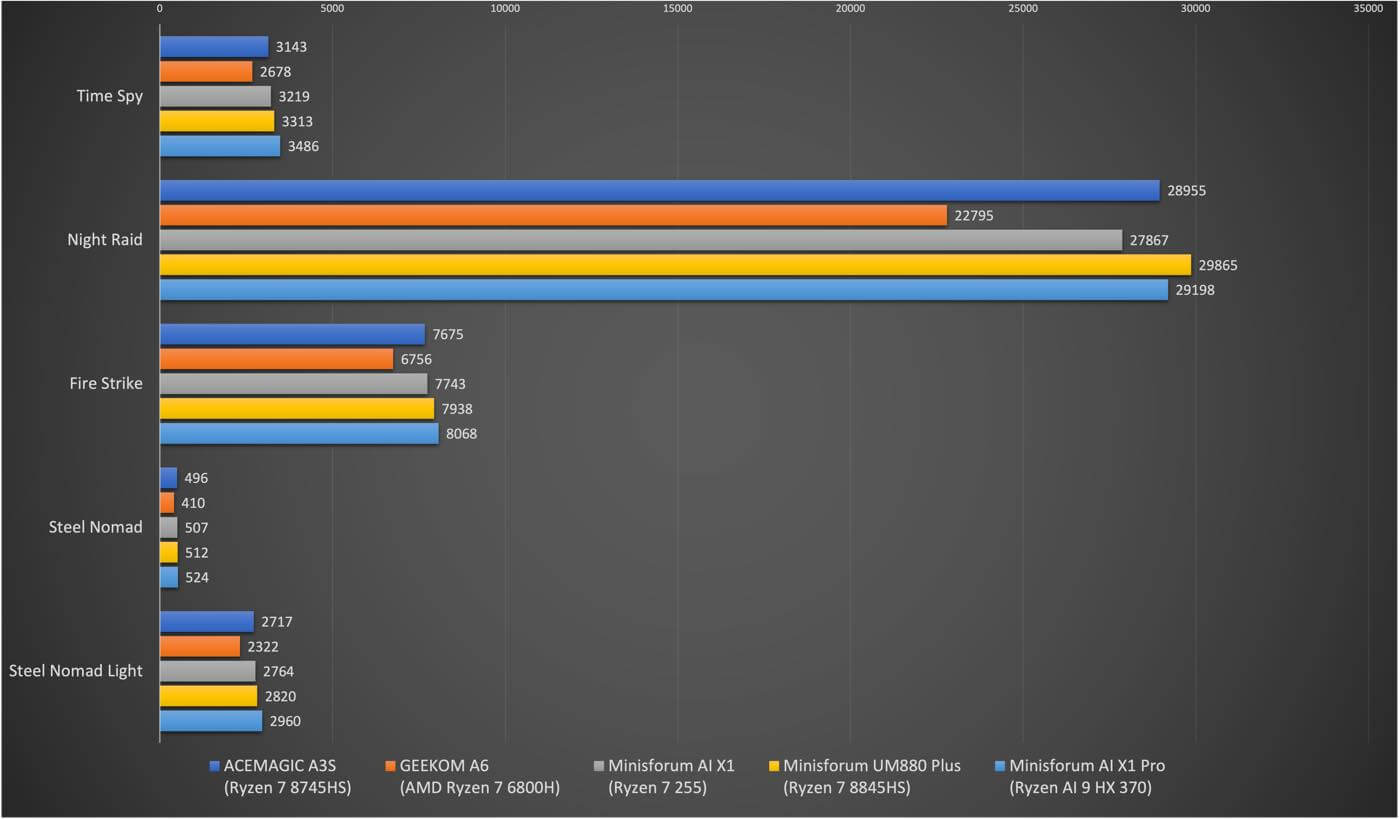Screen dimensions: 1400x819
Task: Click the 28955 data label in Night Raid
Action: [x=1186, y=190]
